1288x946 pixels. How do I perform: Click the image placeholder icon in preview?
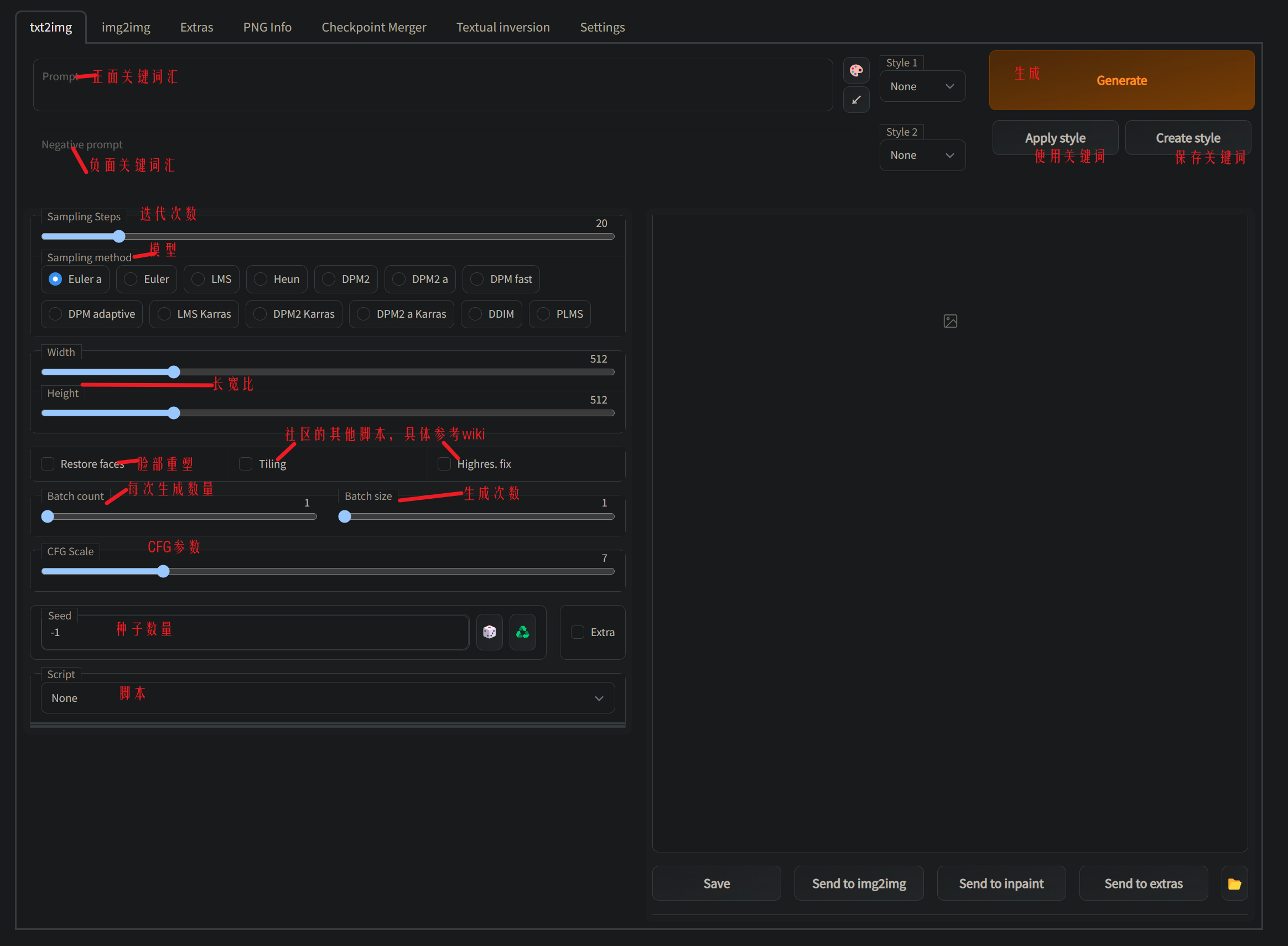[950, 321]
